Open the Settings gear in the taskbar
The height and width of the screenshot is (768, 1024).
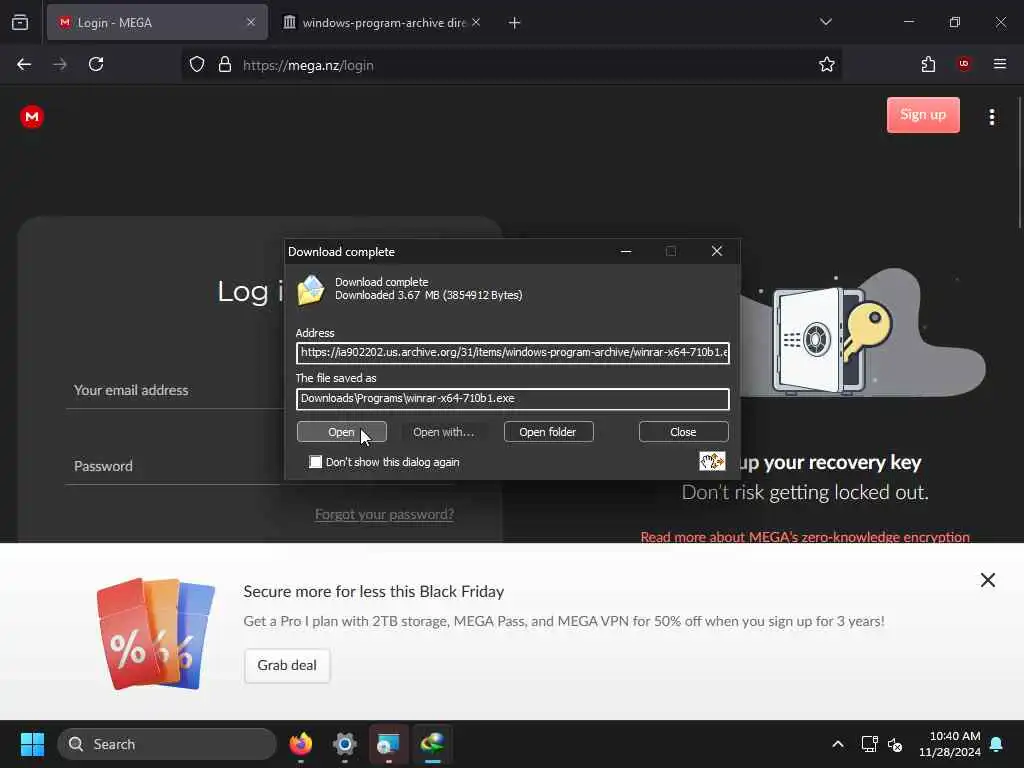click(x=344, y=744)
